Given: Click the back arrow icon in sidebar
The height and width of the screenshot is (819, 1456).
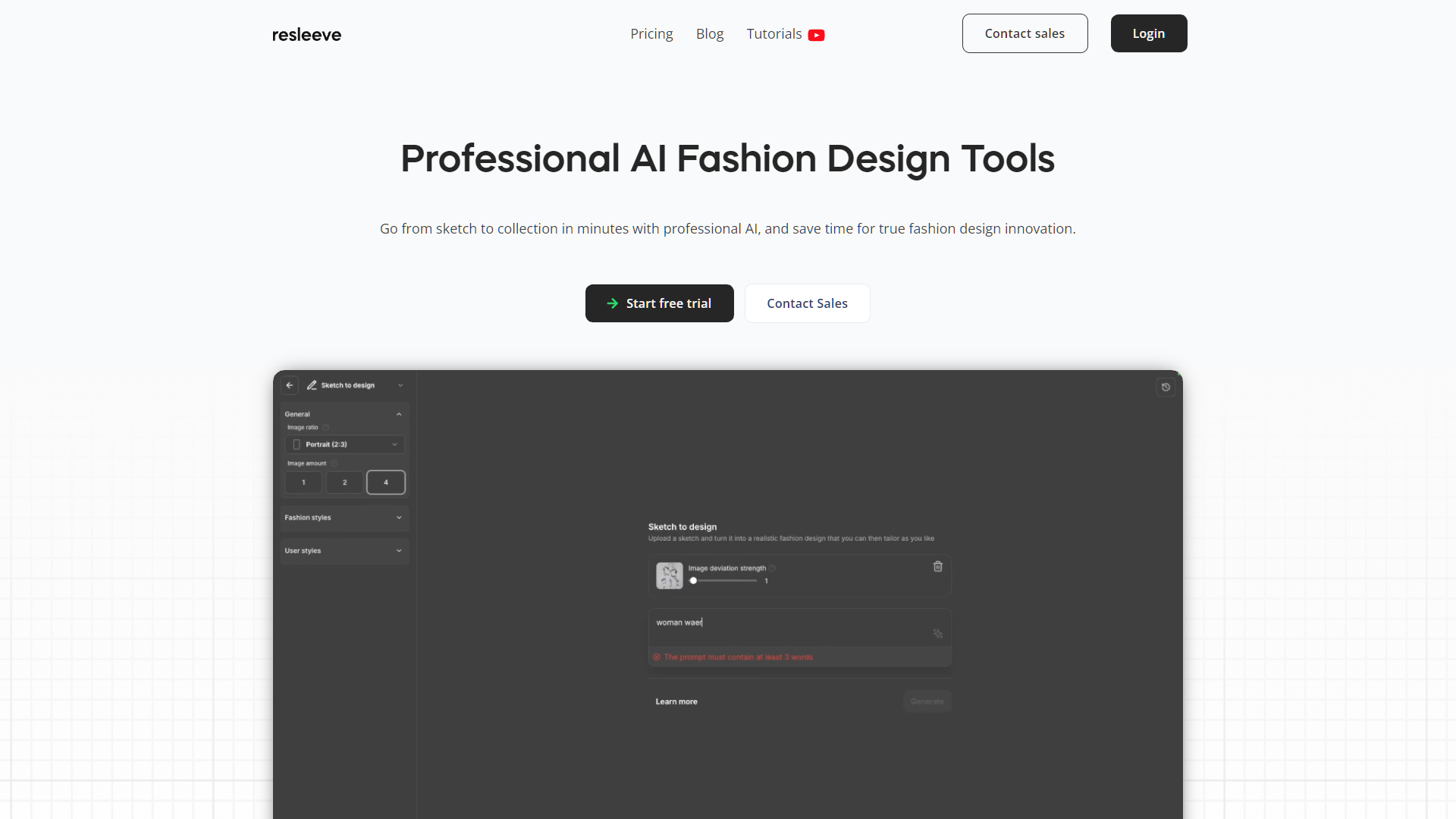Looking at the screenshot, I should tap(289, 385).
